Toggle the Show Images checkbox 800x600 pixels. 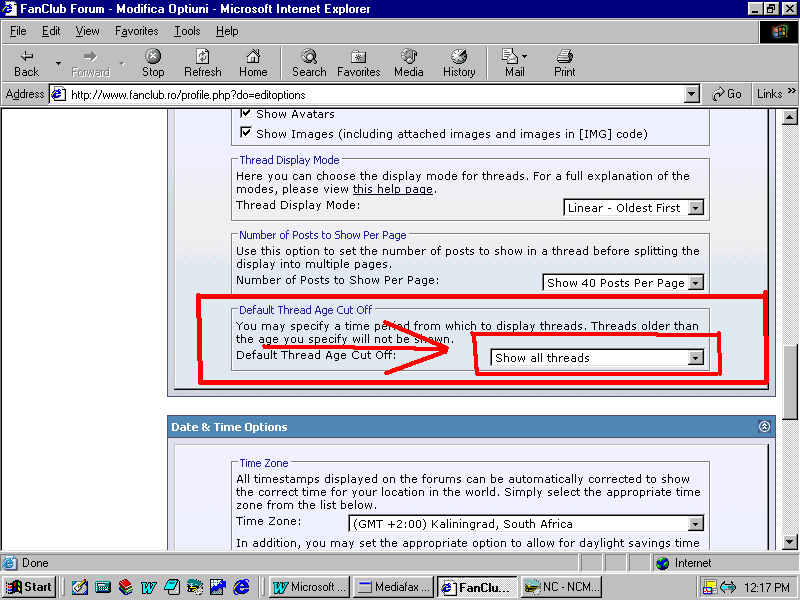[x=246, y=133]
